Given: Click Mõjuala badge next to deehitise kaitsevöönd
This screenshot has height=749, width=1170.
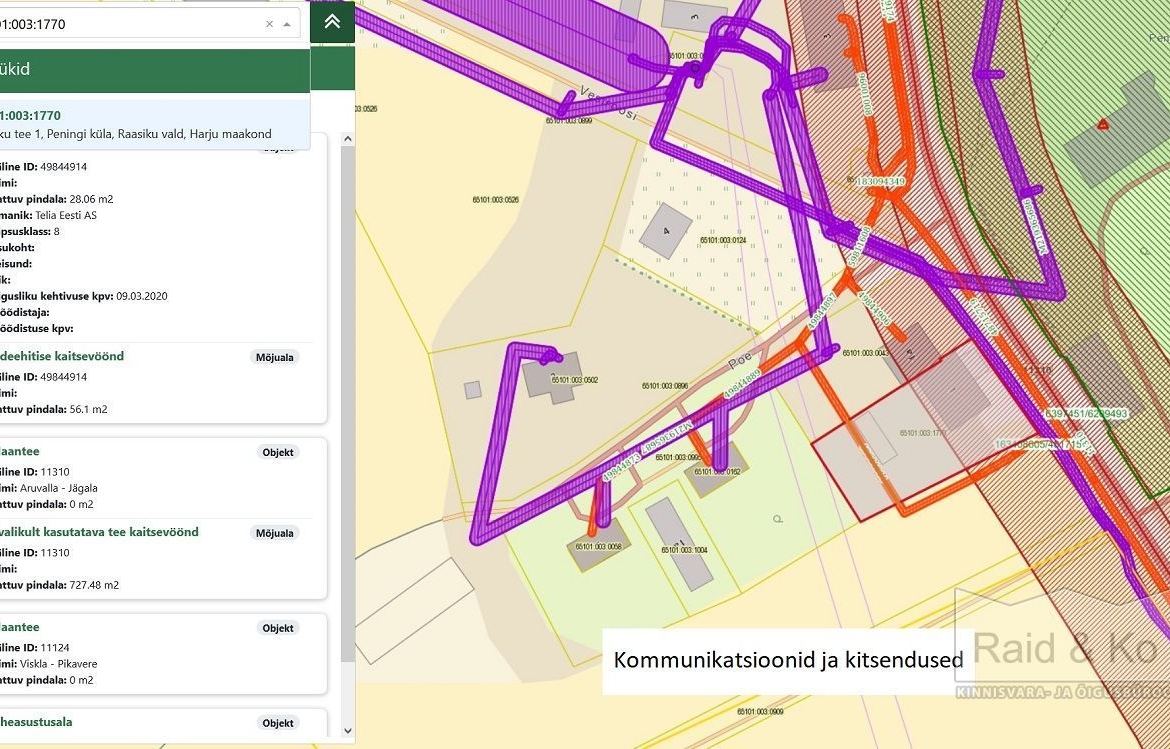Looking at the screenshot, I should (x=277, y=357).
